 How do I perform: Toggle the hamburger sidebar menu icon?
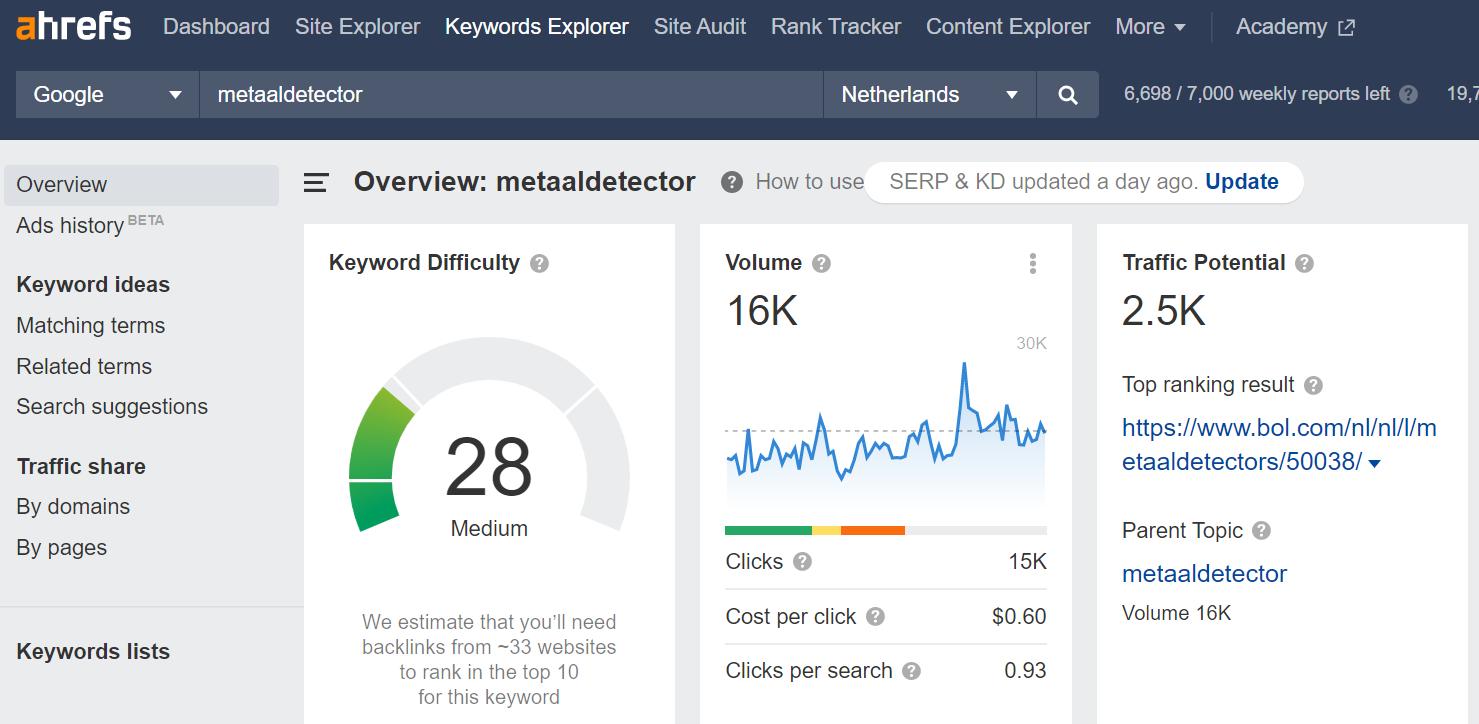coord(316,182)
